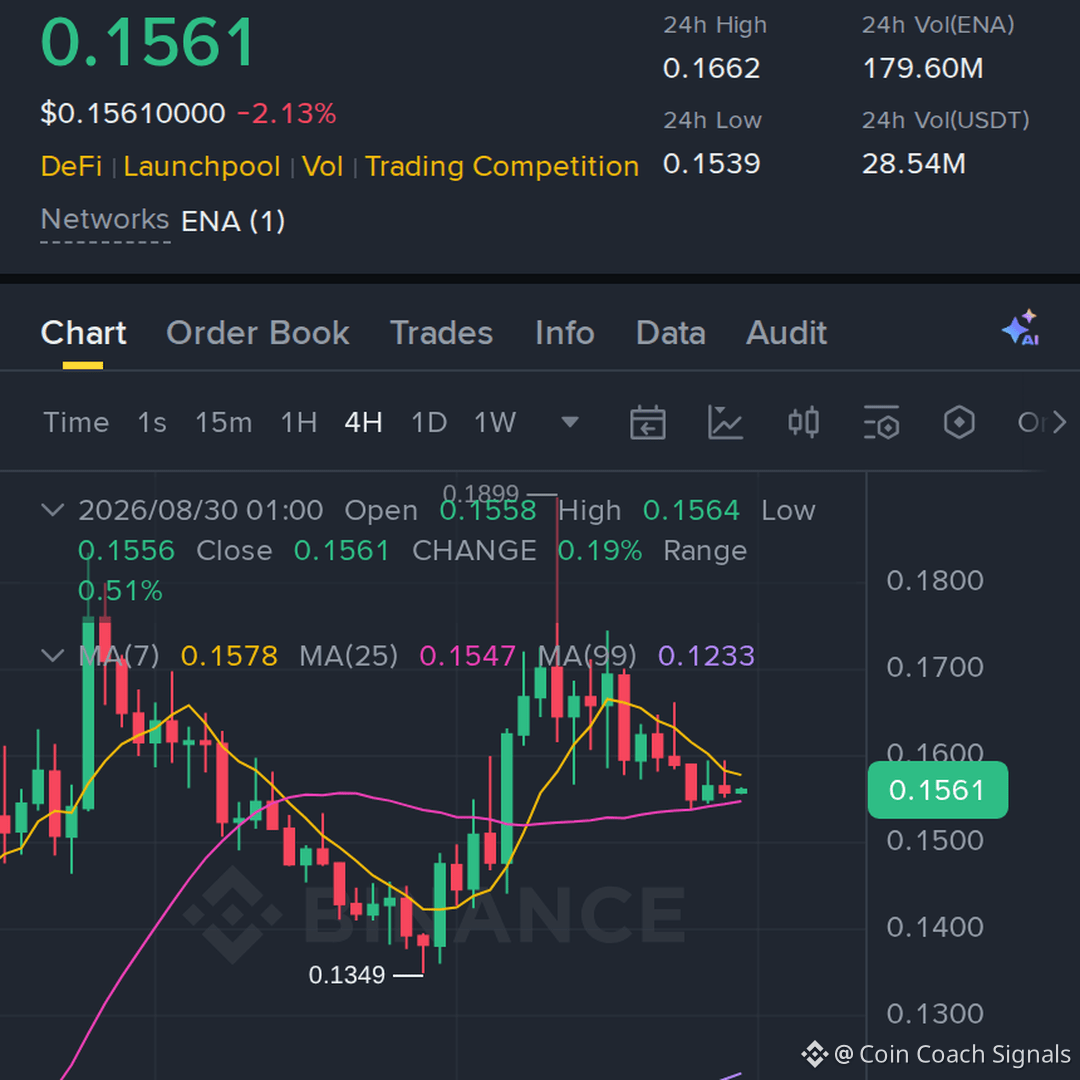
Task: Open the Launchpool tag link
Action: click(x=202, y=167)
